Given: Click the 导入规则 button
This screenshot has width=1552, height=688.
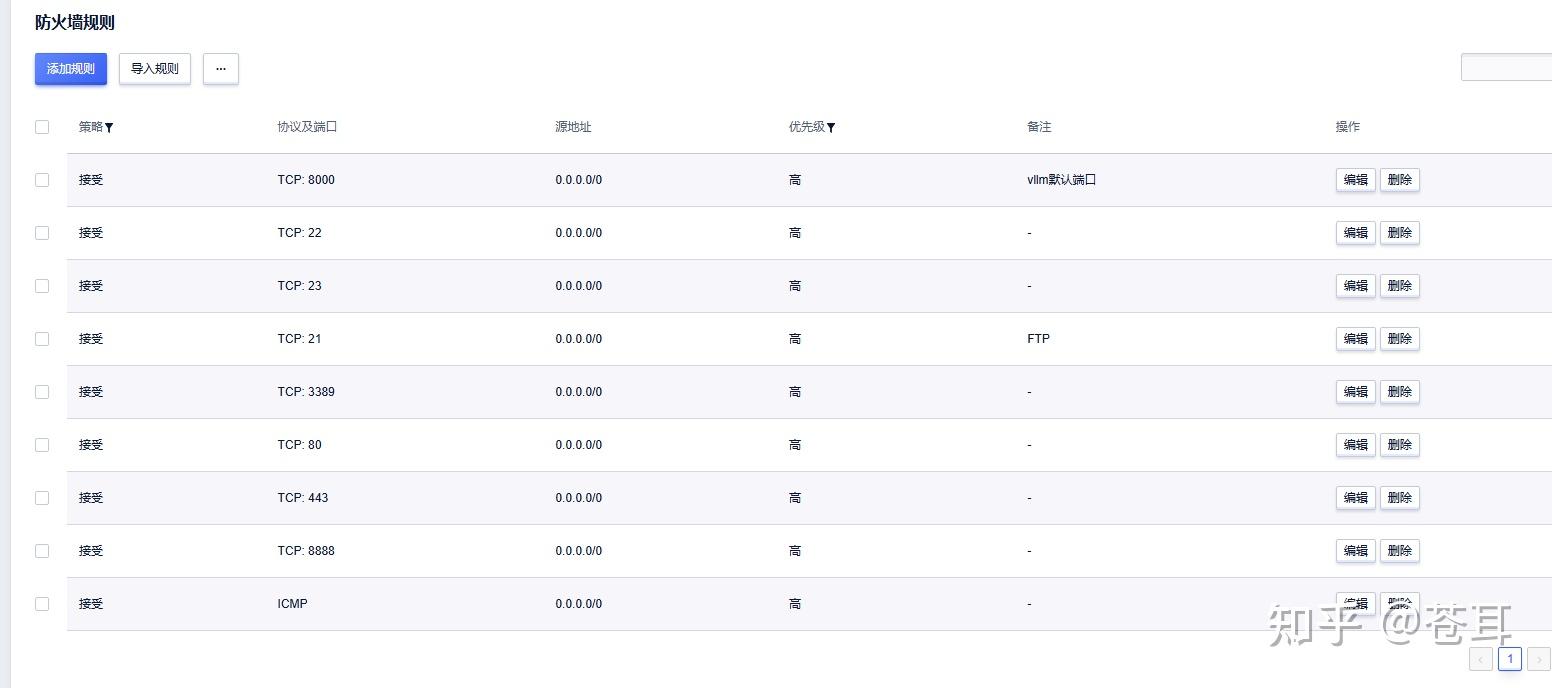Looking at the screenshot, I should click(155, 69).
